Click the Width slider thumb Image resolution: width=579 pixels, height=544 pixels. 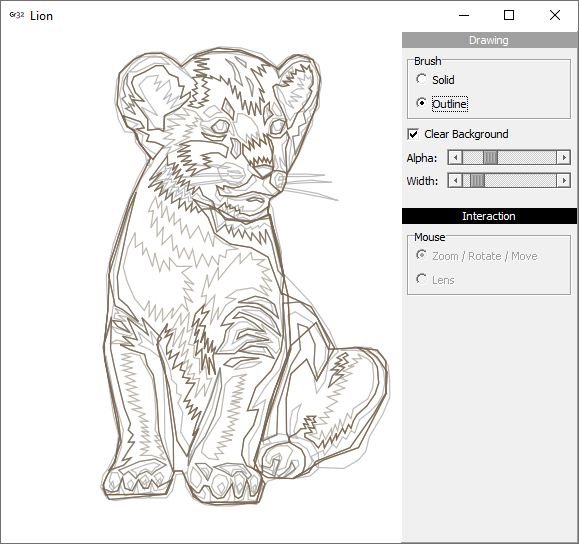(477, 181)
